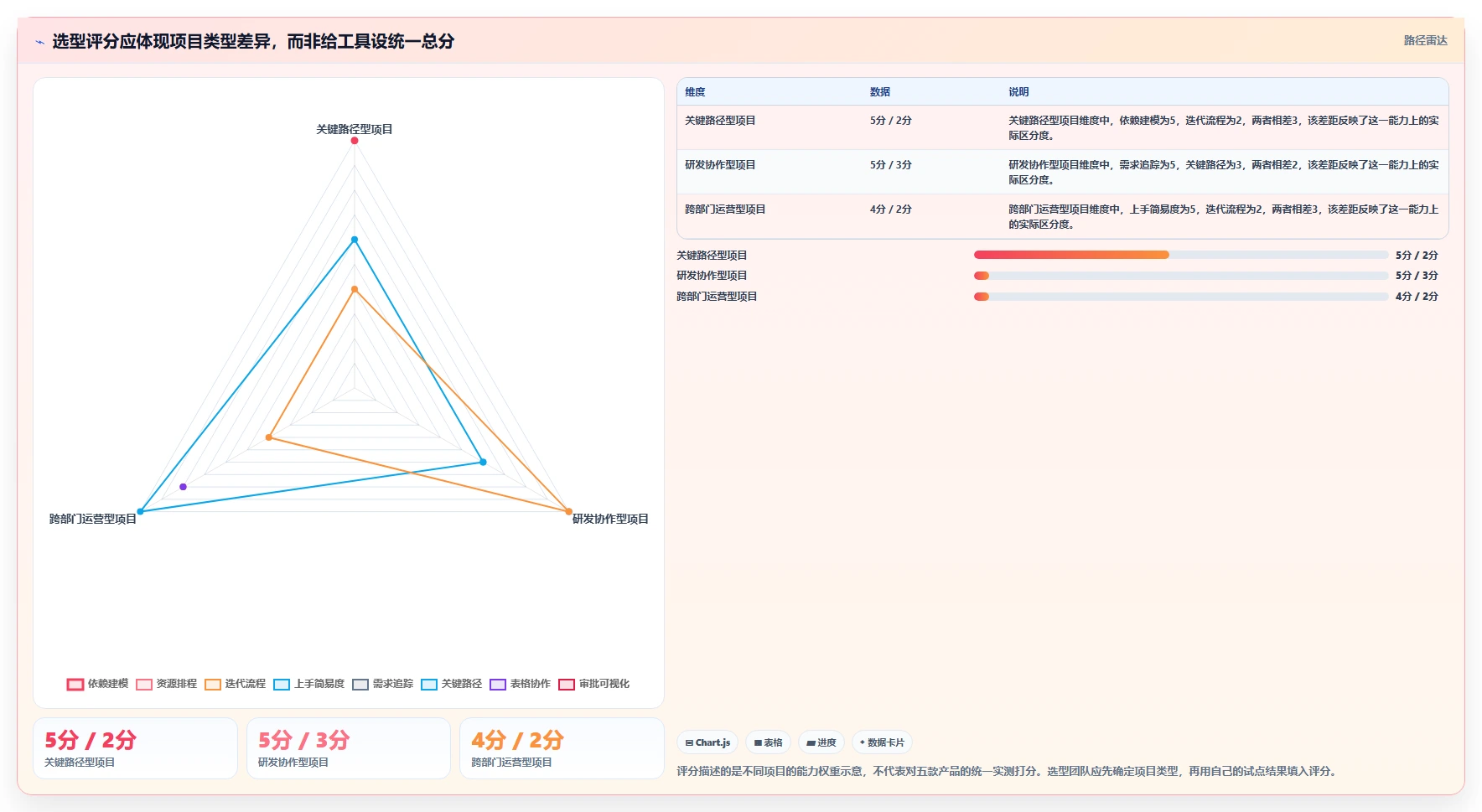Click table description starting 关键路径型项目维度中
Screen dimensions: 1482x812
pyautogui.click(x=1224, y=128)
